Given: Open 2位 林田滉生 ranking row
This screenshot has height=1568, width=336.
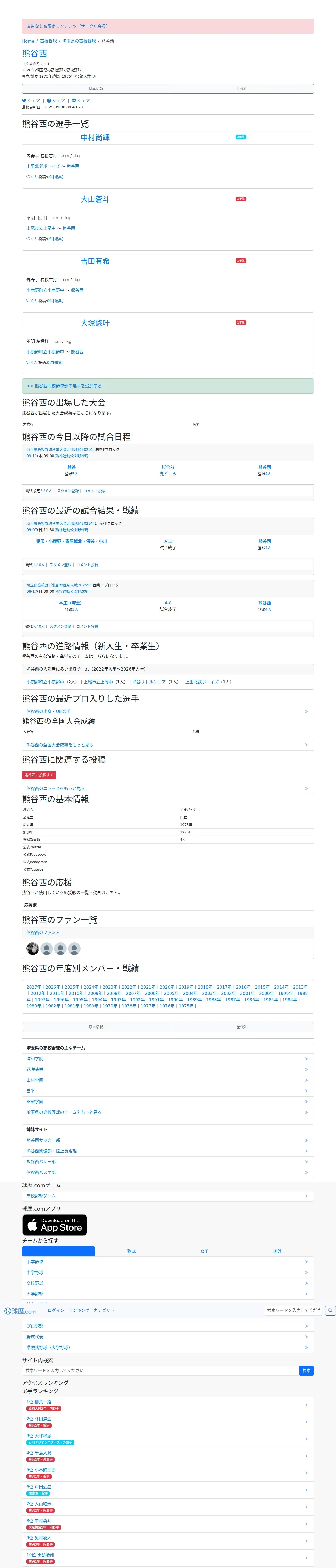Looking at the screenshot, I should pos(168,1422).
